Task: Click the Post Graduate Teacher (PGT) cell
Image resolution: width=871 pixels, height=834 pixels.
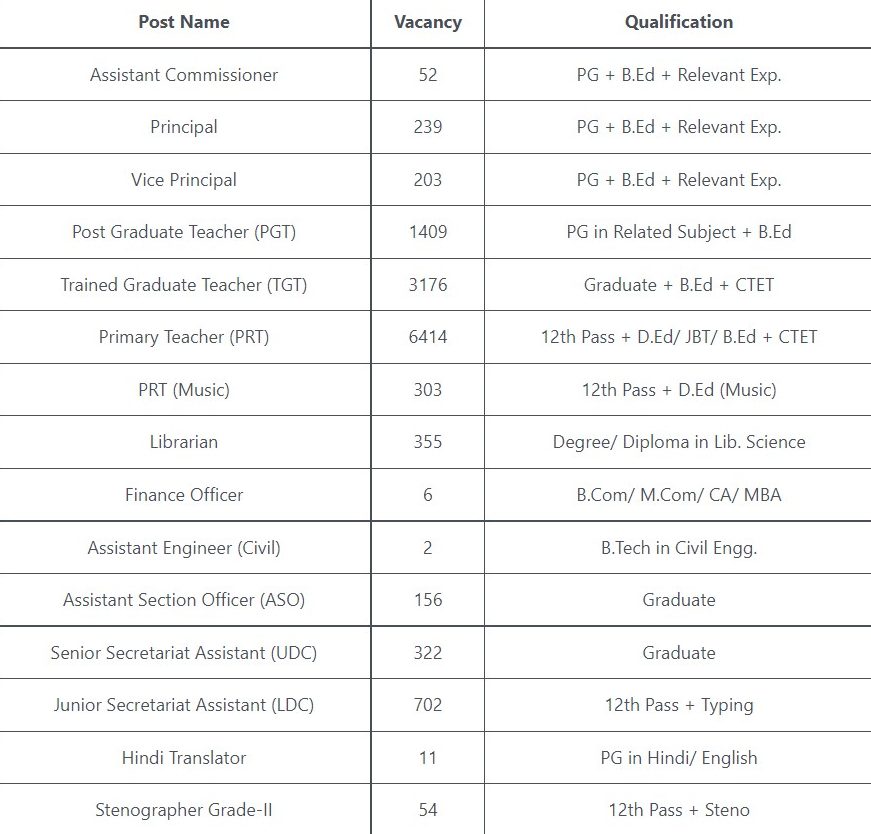Action: tap(184, 232)
